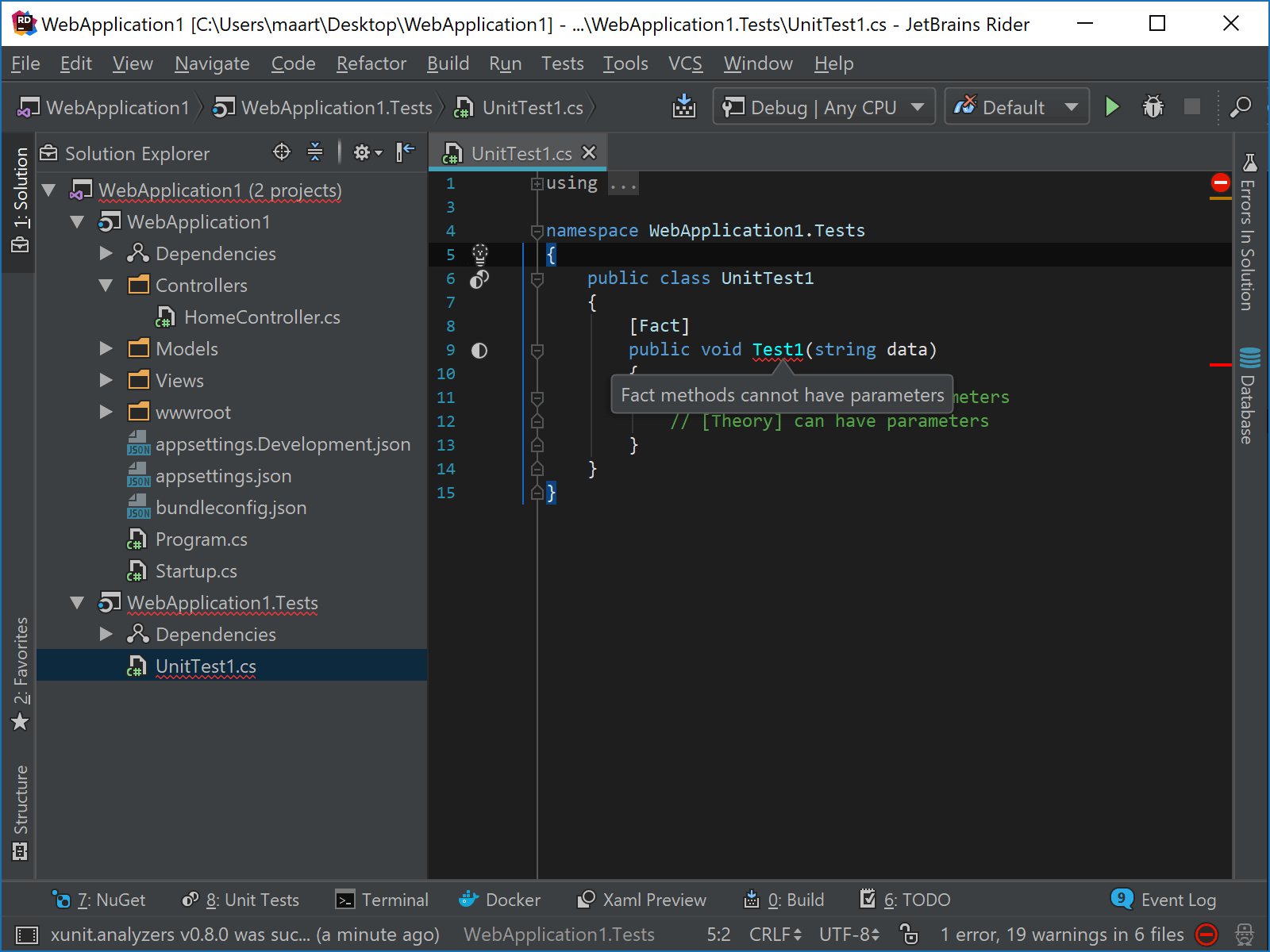The width and height of the screenshot is (1270, 952).
Task: Open the Tests menu
Action: coord(562,63)
